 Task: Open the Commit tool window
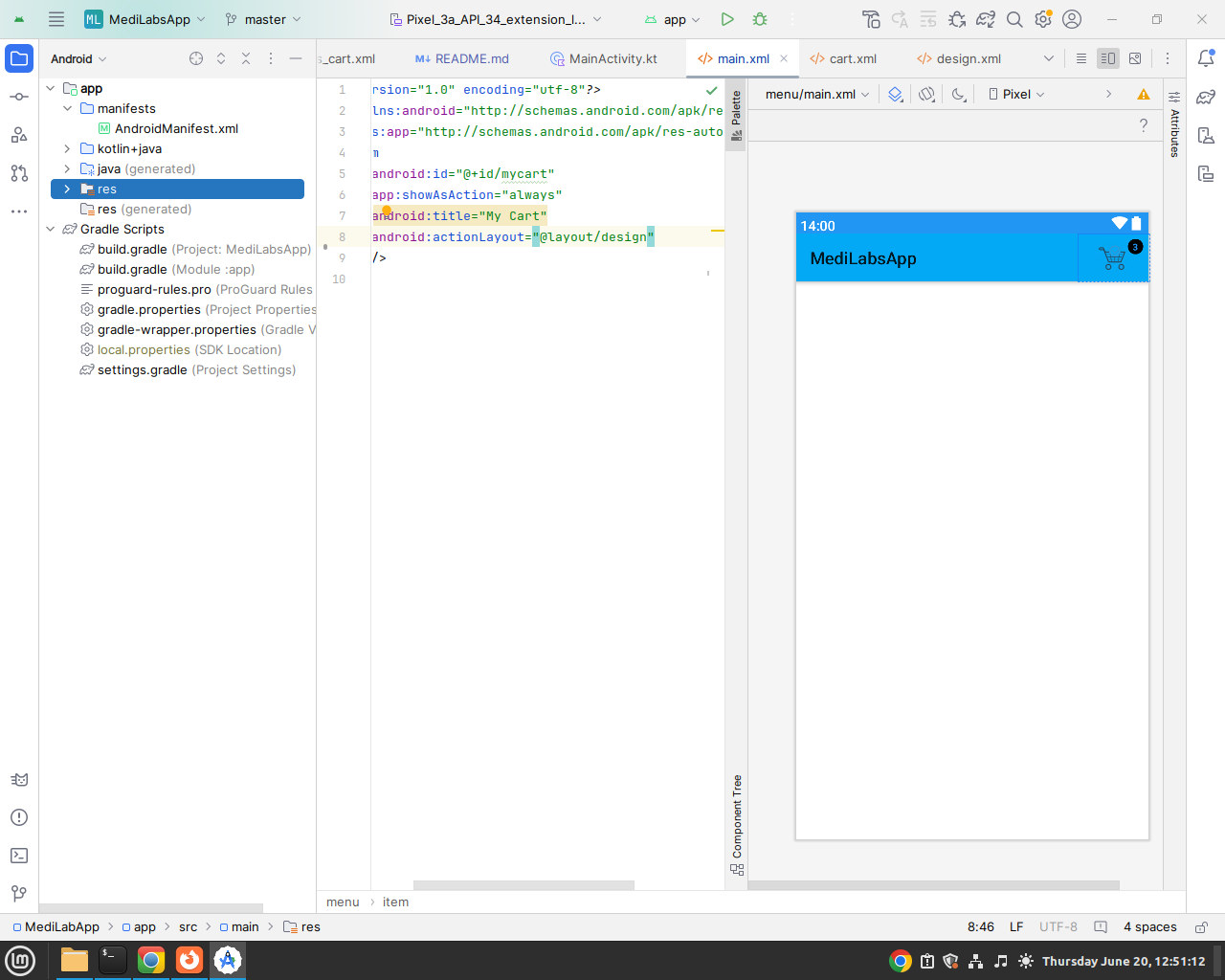tap(19, 97)
